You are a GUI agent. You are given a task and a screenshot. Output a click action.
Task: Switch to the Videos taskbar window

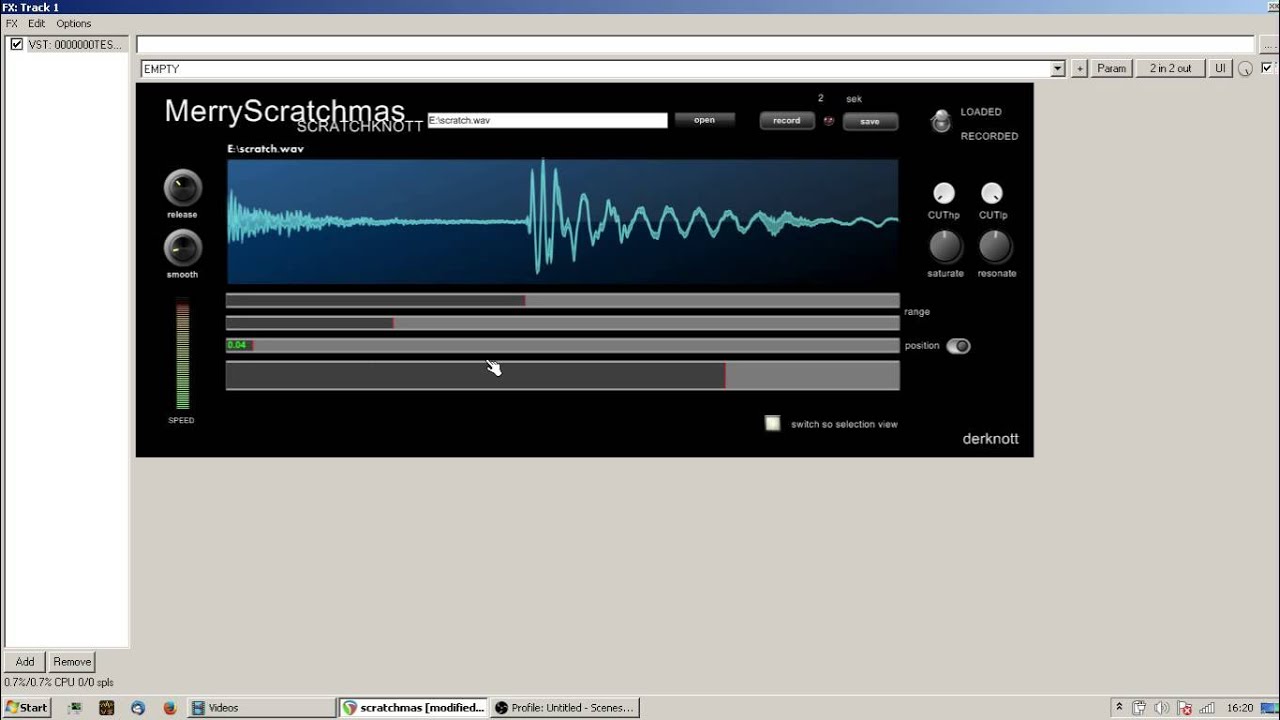(x=262, y=707)
